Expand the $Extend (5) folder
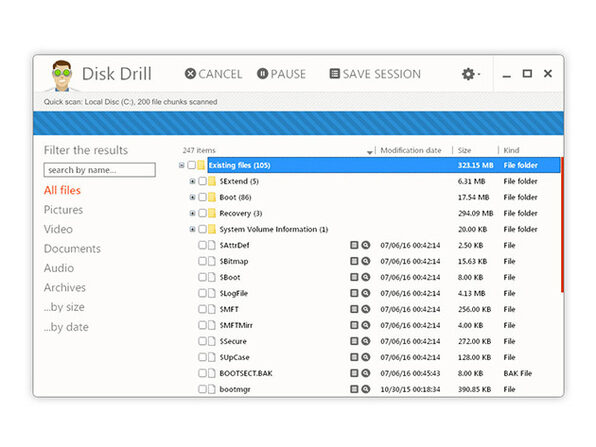596x447 pixels. pos(192,181)
